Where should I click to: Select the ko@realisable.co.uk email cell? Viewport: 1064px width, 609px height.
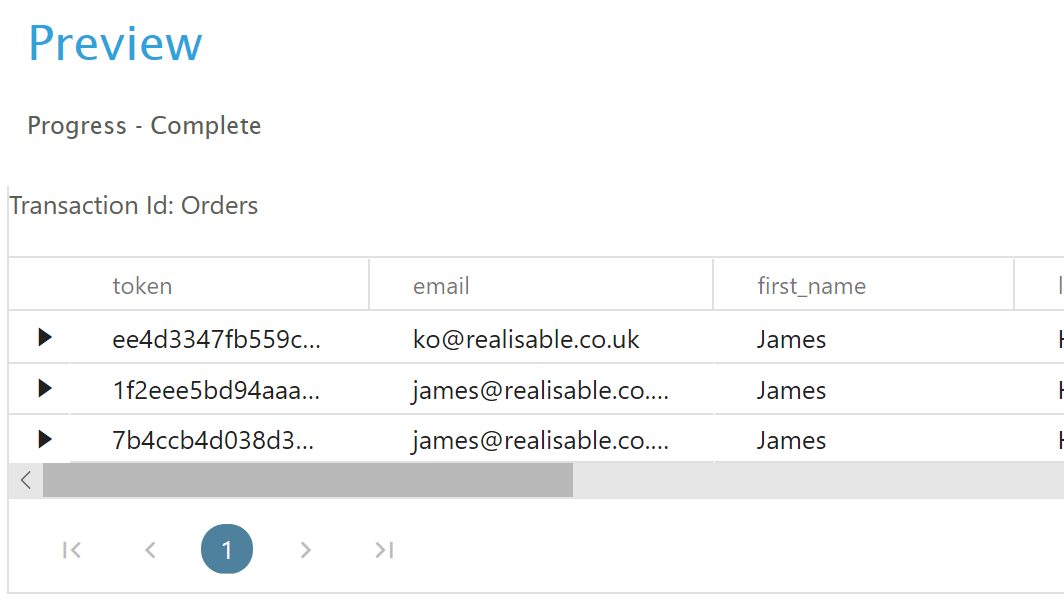pyautogui.click(x=526, y=339)
